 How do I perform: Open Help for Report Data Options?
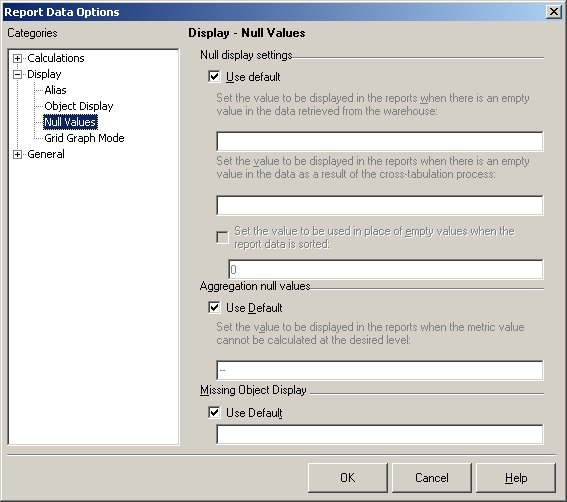pyautogui.click(x=516, y=478)
